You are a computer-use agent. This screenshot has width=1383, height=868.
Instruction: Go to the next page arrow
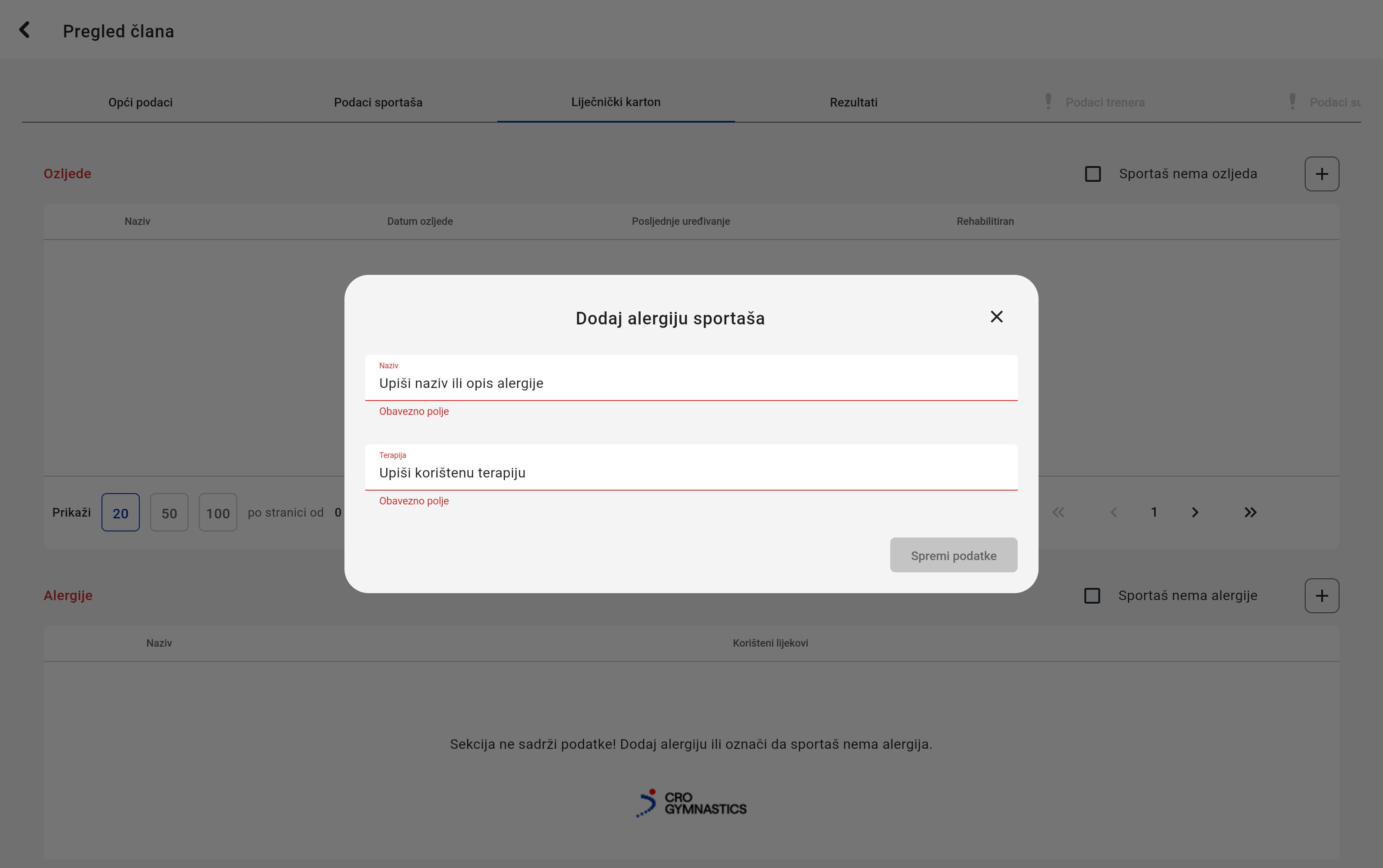click(x=1195, y=512)
